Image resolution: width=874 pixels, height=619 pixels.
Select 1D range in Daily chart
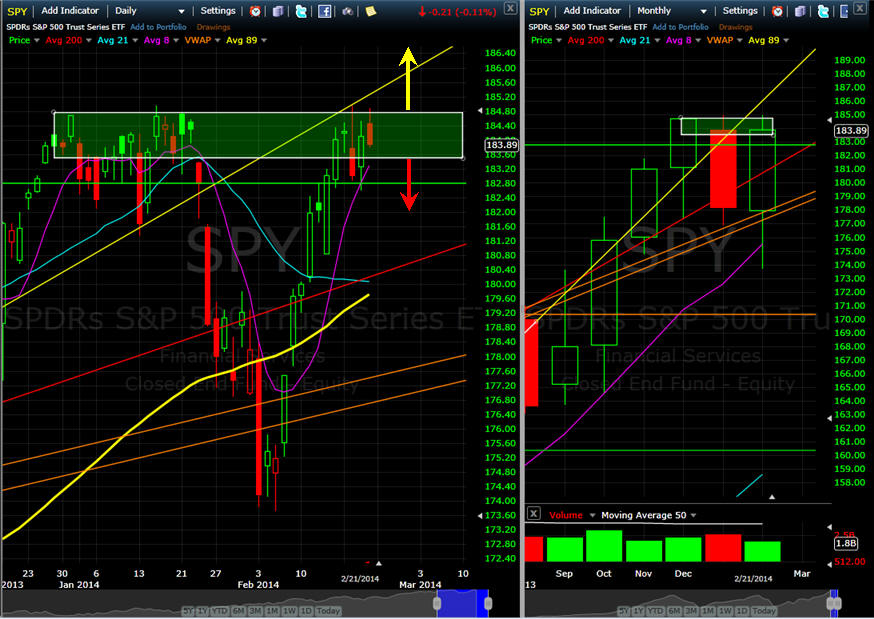[306, 611]
